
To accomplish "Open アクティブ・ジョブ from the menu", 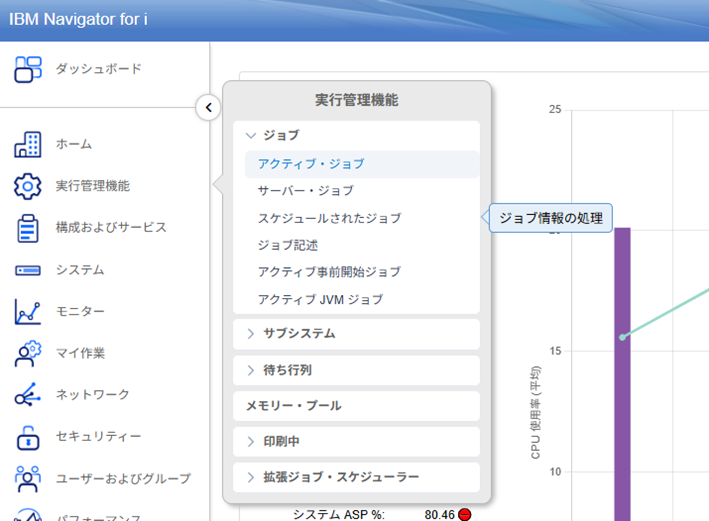I will 362,164.
